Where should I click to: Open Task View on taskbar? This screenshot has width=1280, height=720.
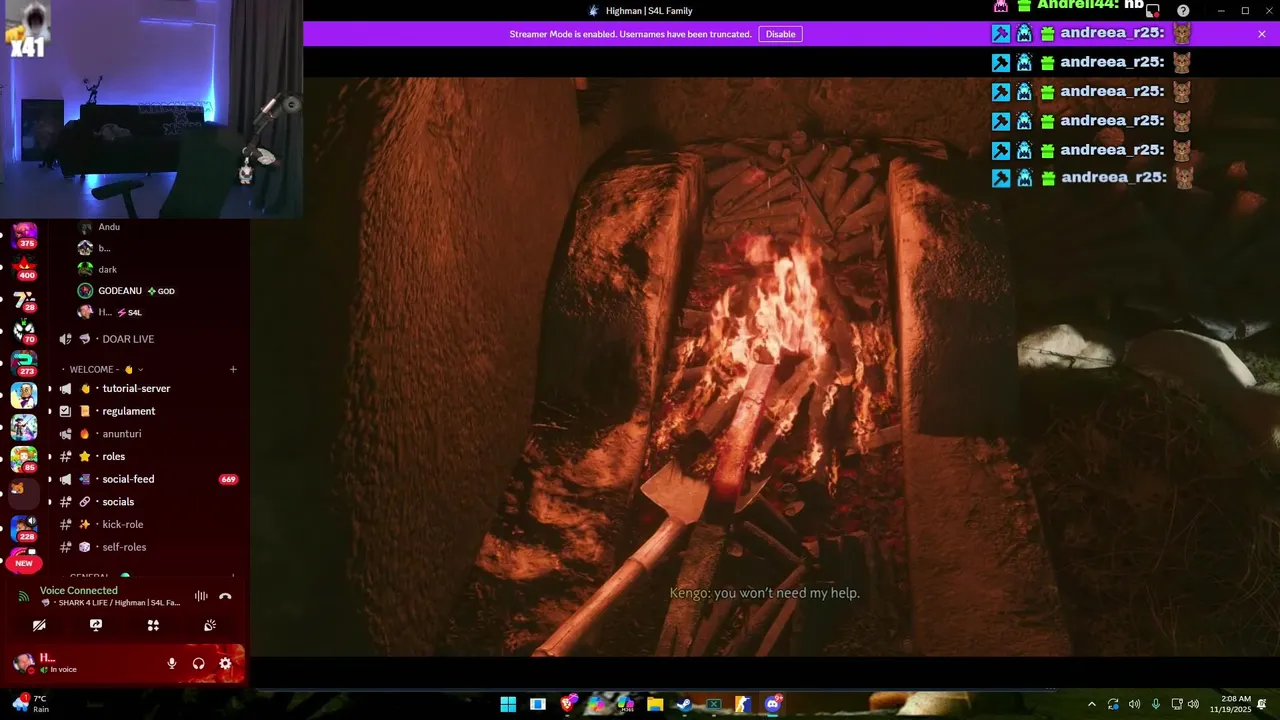(x=538, y=704)
